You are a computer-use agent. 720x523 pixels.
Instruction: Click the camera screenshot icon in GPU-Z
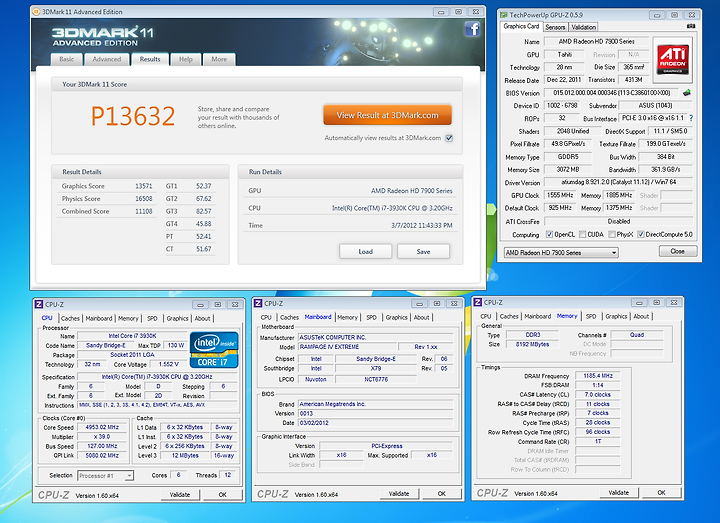coord(691,27)
